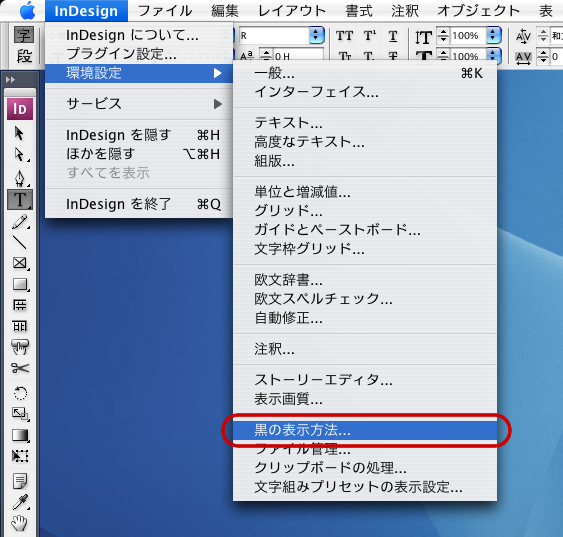Open クリップボードの処理... preferences
This screenshot has height=537, width=563.
(365, 468)
